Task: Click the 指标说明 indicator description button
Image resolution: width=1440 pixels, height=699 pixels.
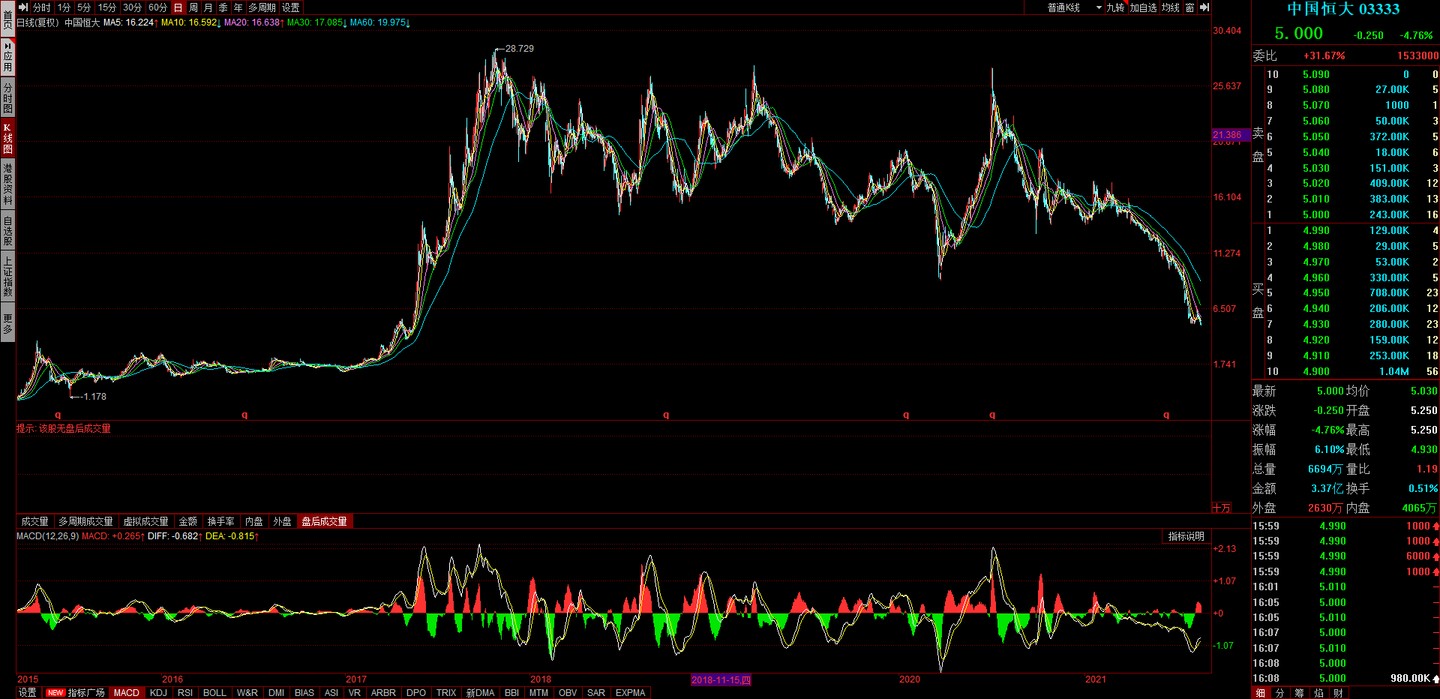Action: (x=1187, y=536)
